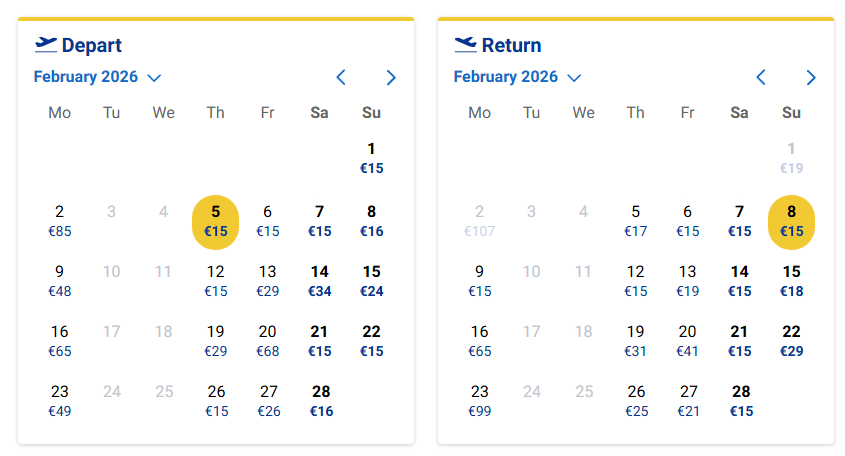Select highlighted February 5 departure date
Image resolution: width=845 pixels, height=456 pixels.
[216, 221]
